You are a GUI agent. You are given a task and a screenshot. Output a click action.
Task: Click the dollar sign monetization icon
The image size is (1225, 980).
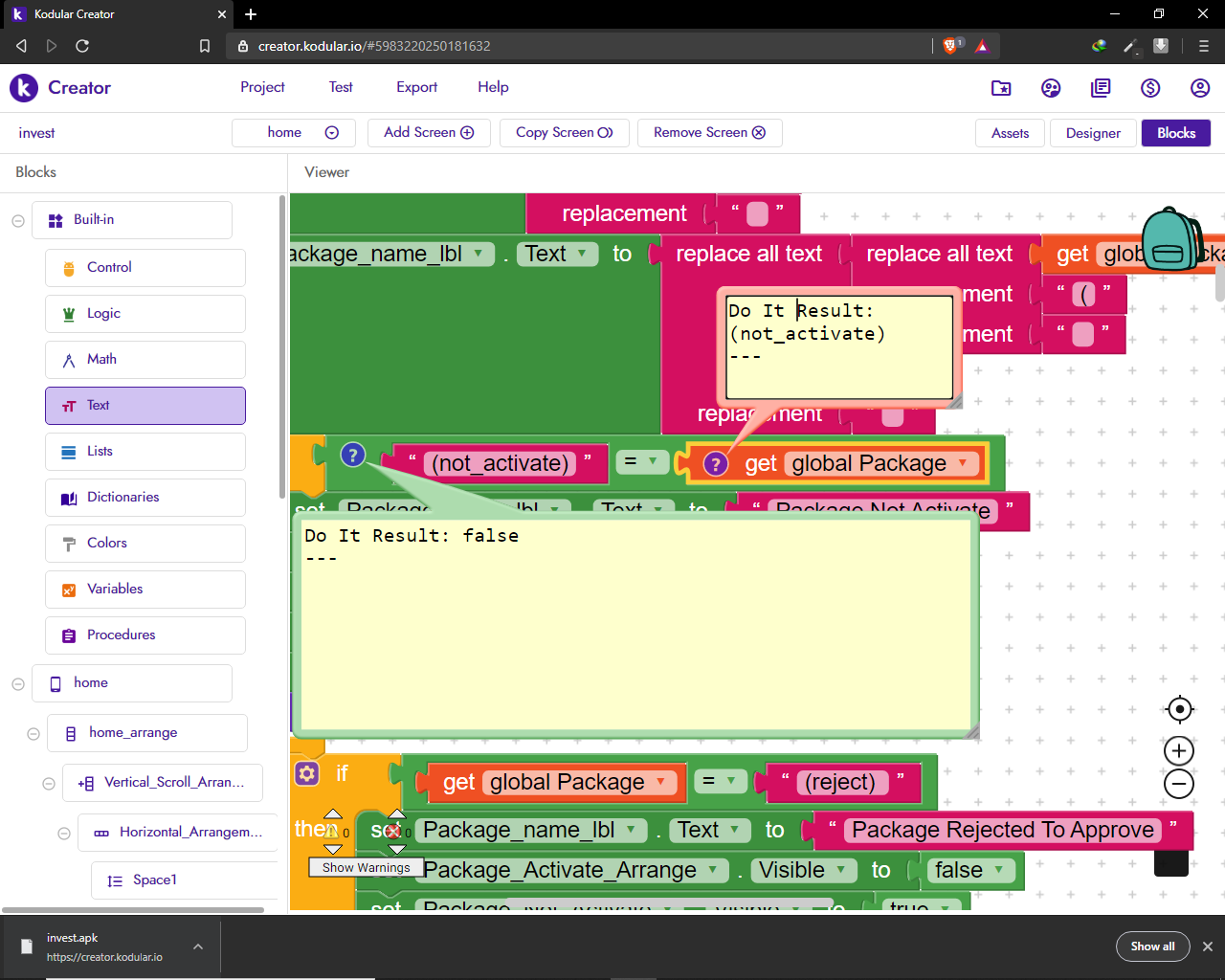click(x=1150, y=88)
